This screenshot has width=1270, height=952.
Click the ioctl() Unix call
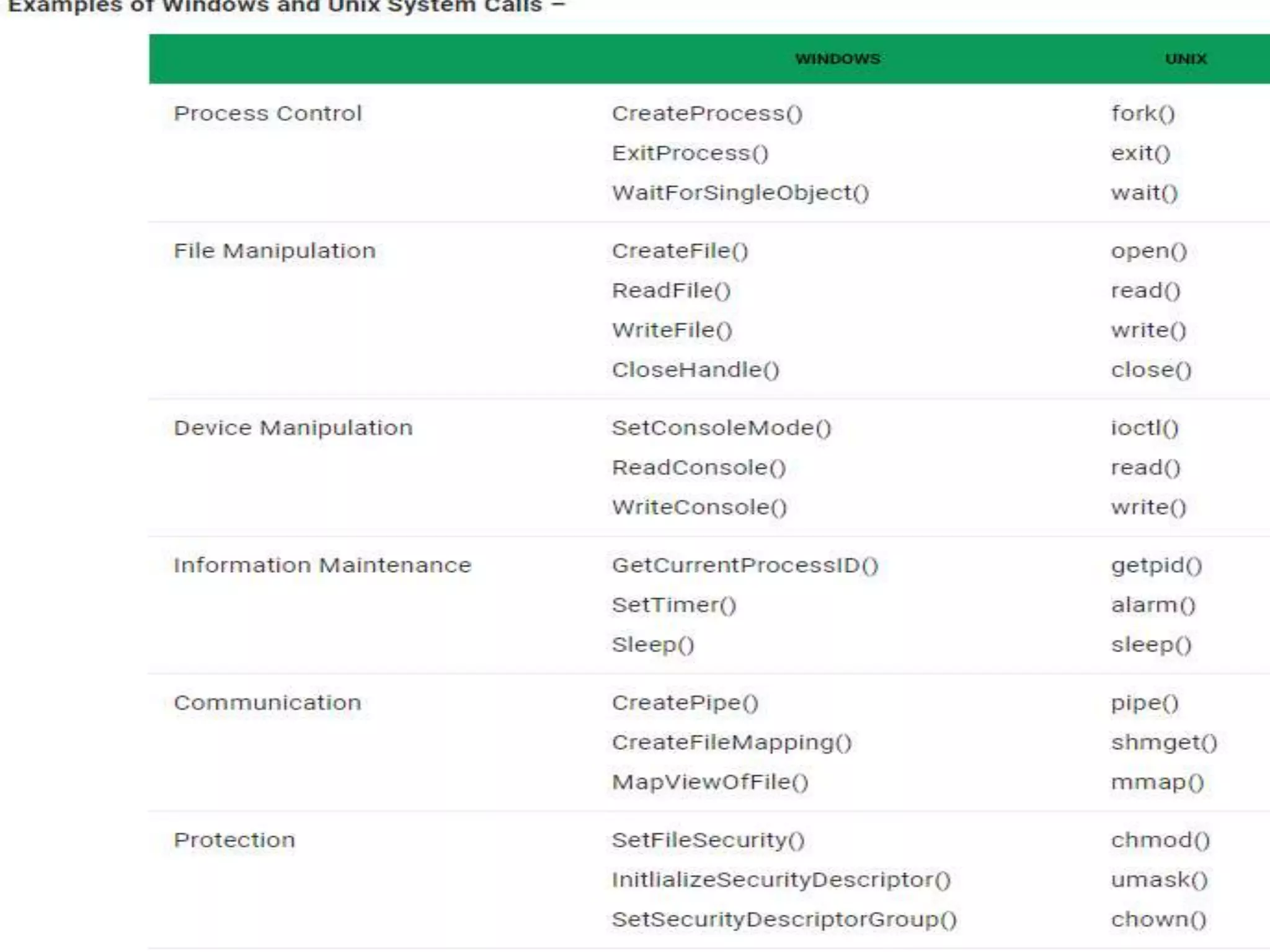1144,428
